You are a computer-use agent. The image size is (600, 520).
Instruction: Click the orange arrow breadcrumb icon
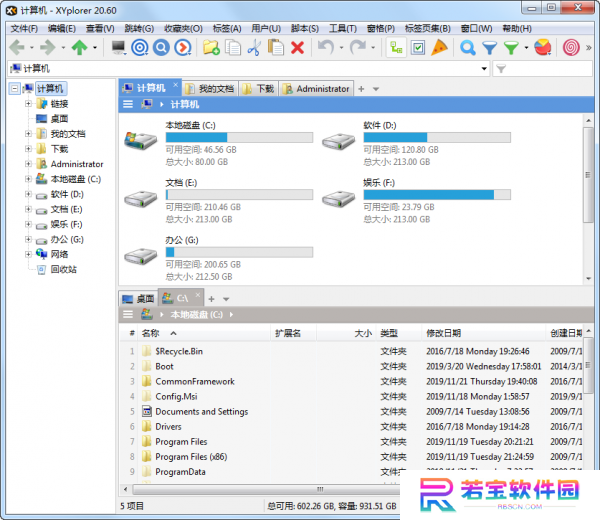[x=183, y=47]
